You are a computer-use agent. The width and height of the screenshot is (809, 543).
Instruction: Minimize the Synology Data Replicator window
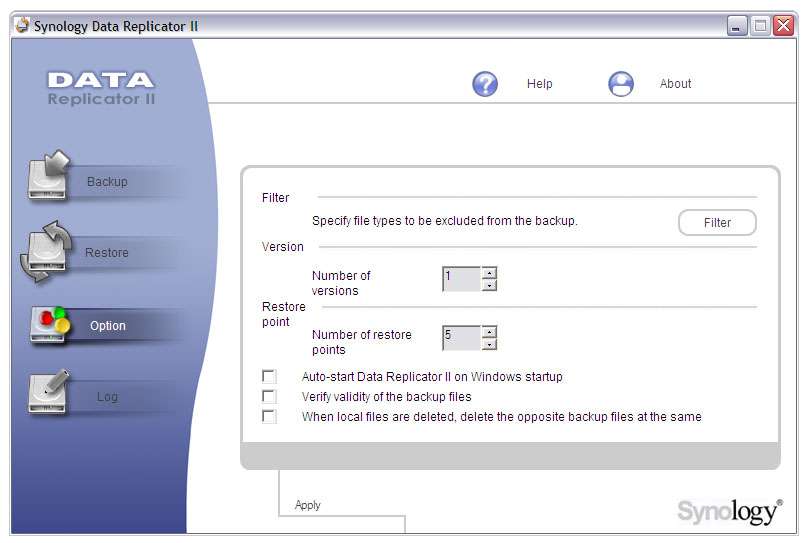click(737, 25)
